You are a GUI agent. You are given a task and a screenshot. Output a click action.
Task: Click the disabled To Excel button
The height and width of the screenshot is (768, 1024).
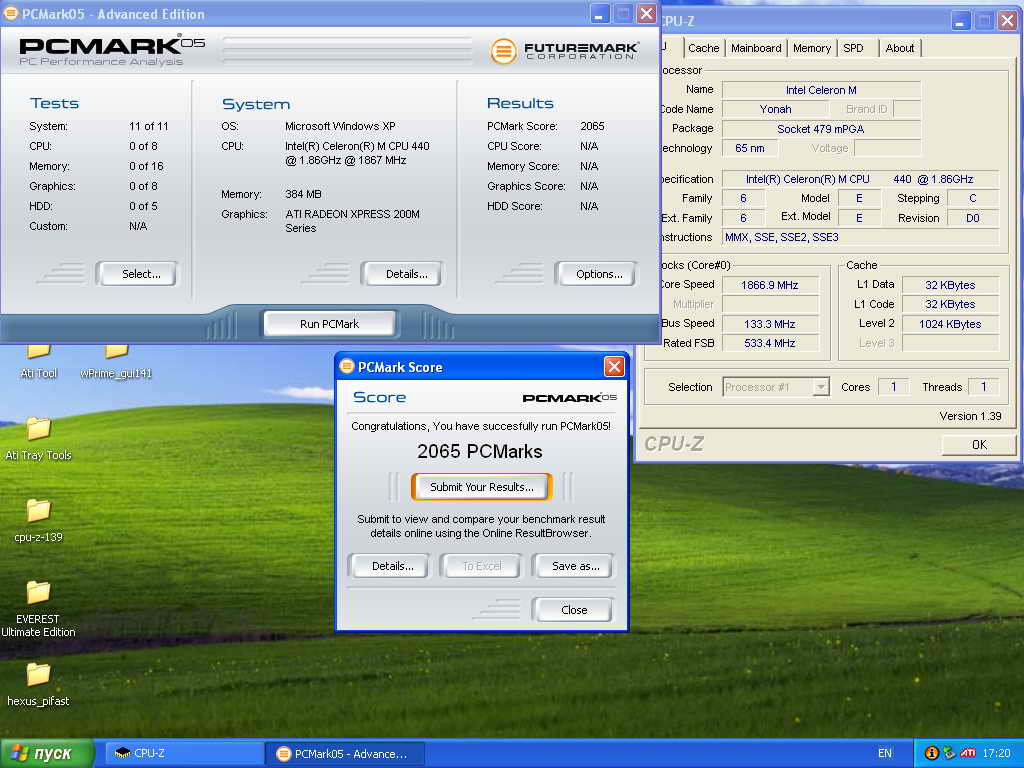(481, 566)
